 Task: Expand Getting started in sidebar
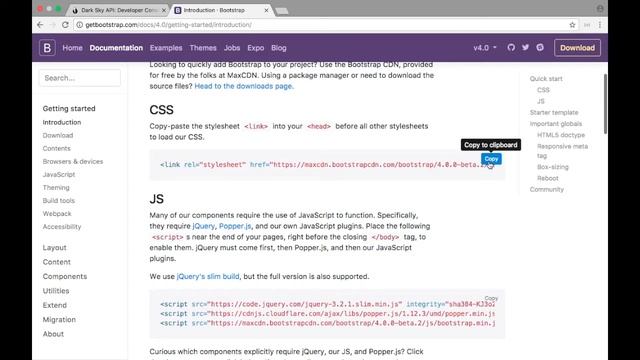69,109
